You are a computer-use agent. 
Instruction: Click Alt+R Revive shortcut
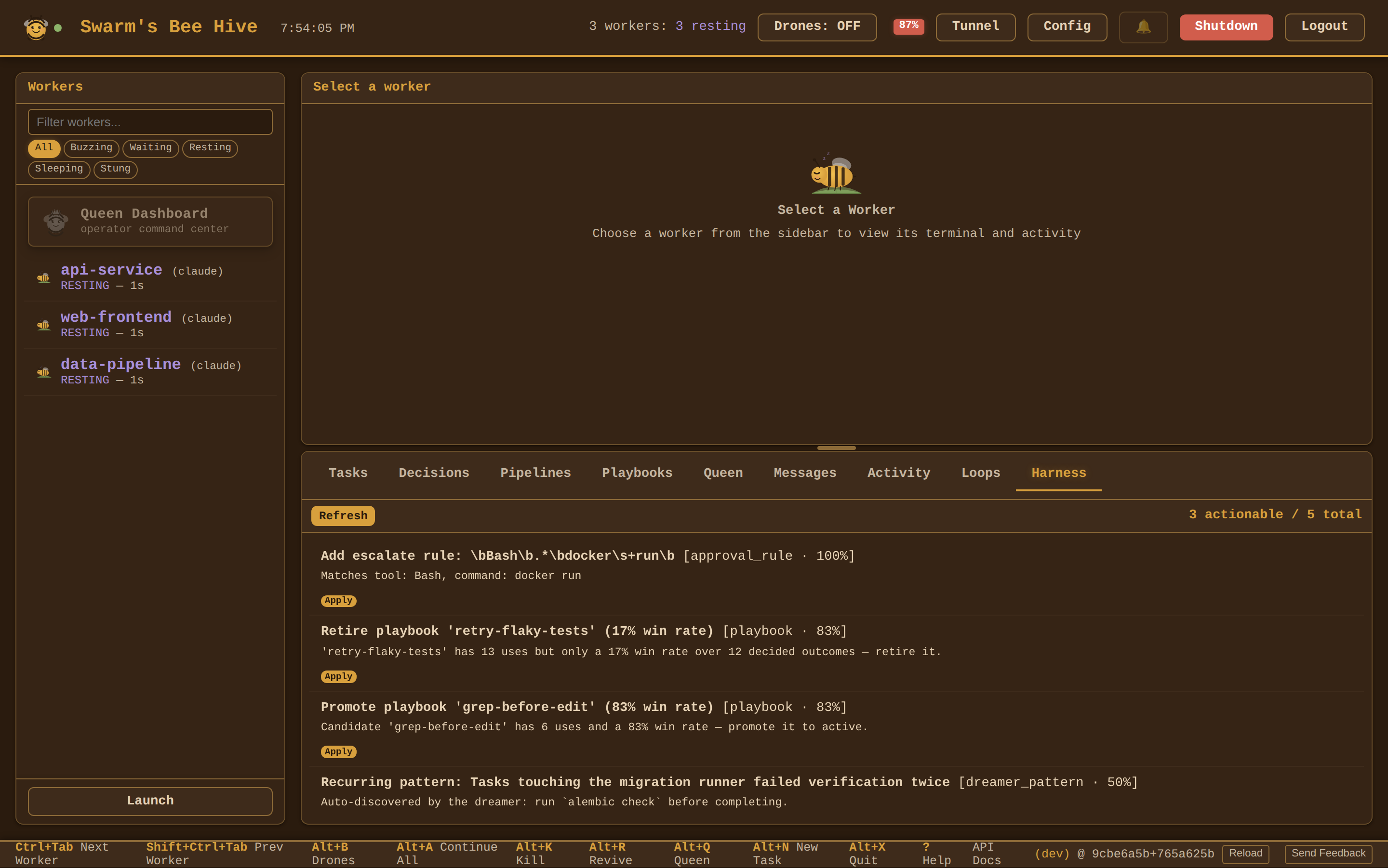click(x=611, y=854)
